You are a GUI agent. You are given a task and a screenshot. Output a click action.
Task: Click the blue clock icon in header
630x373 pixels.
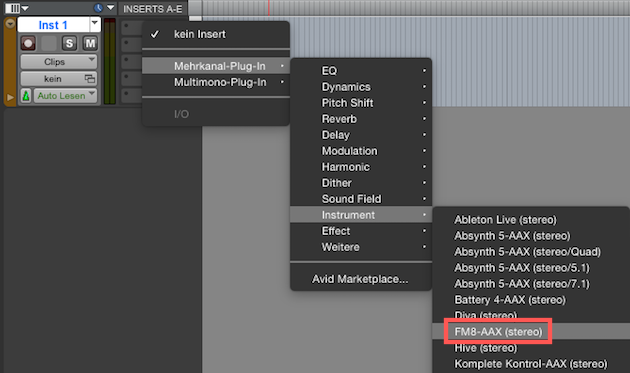[98, 8]
